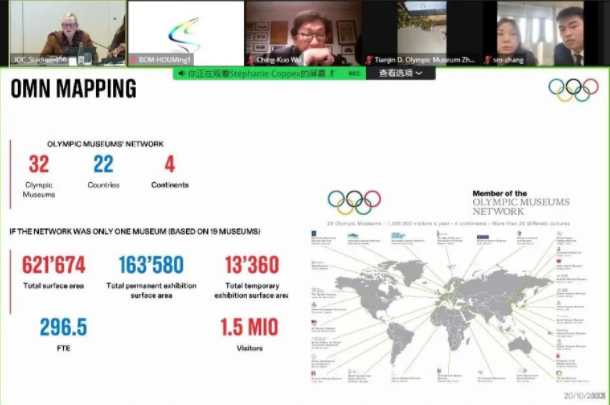Select the Tianjin D. Olympic Museum video tile

point(422,33)
